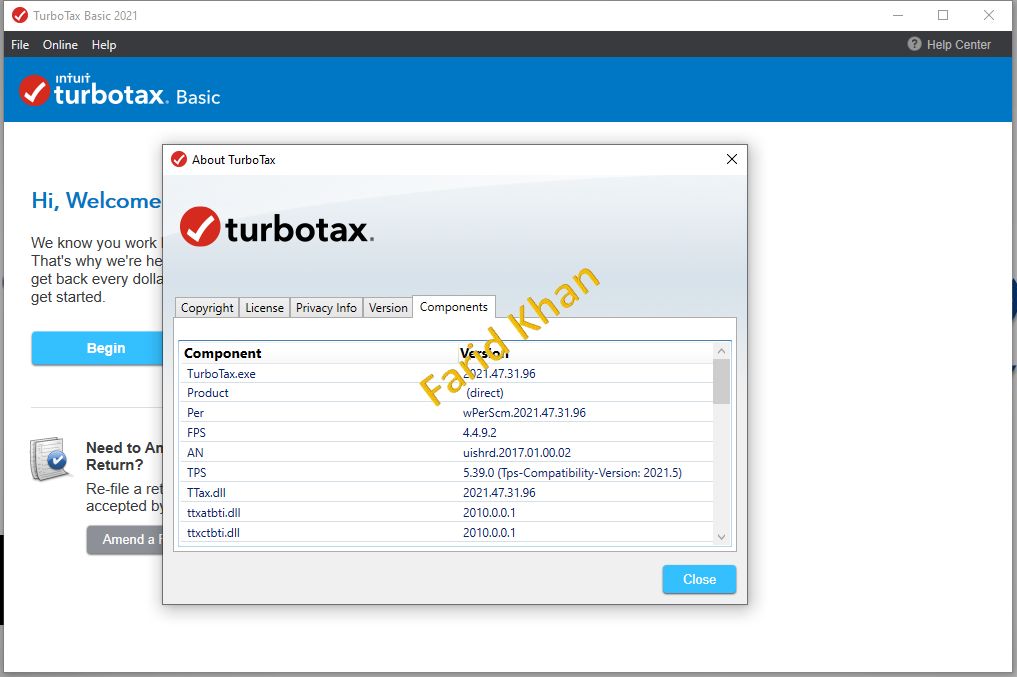Select the TurboTax.exe row
The image size is (1017, 677).
[446, 374]
